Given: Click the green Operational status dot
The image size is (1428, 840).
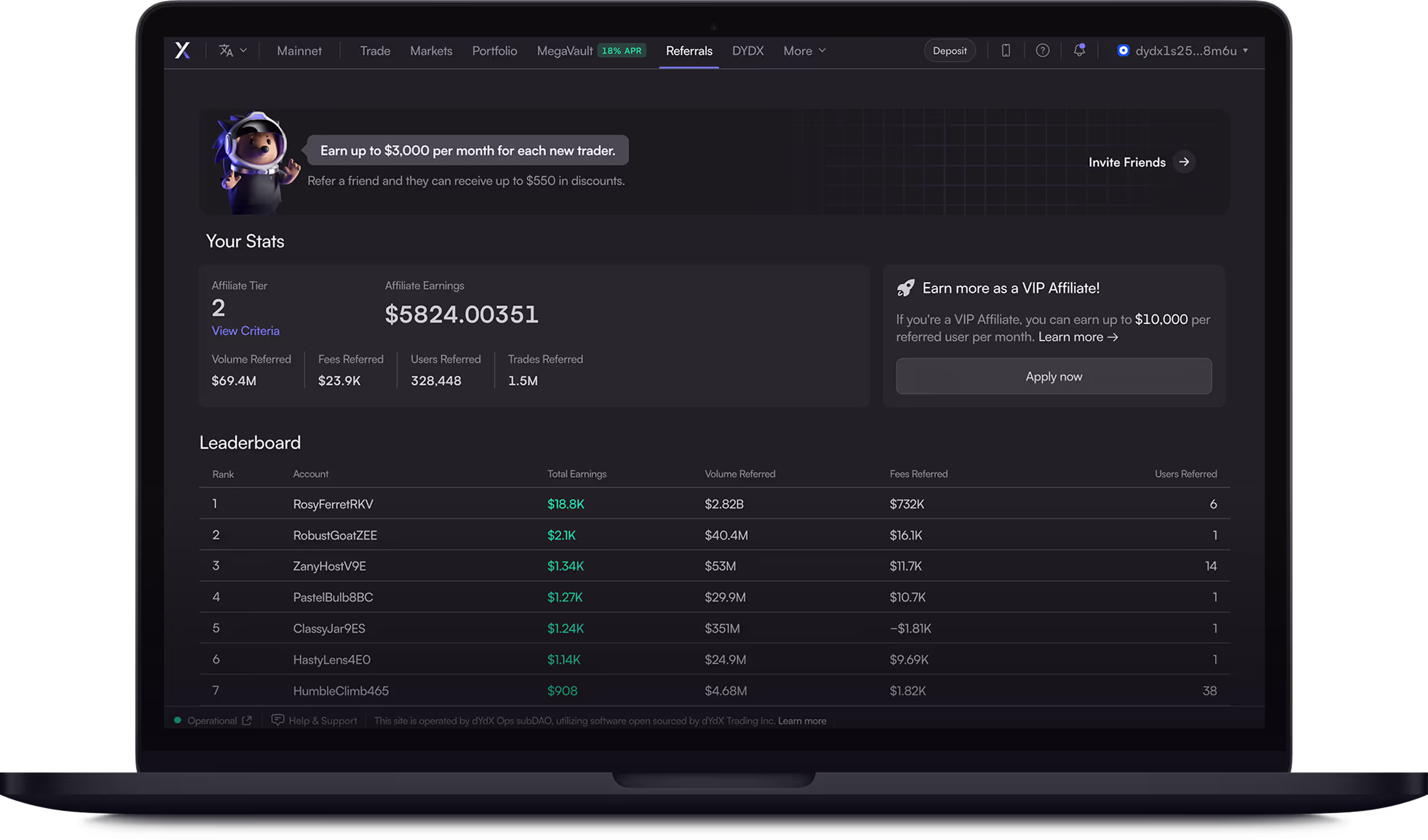Looking at the screenshot, I should click(177, 721).
